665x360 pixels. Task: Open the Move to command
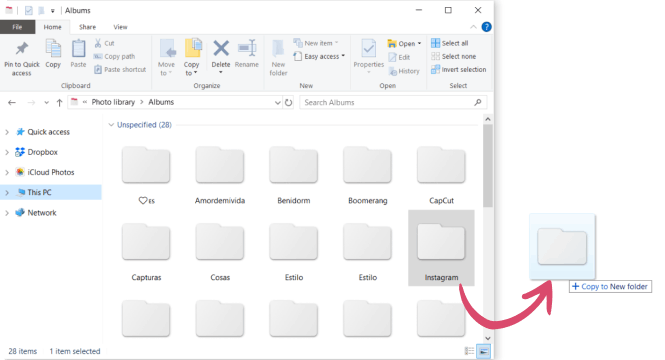(166, 57)
